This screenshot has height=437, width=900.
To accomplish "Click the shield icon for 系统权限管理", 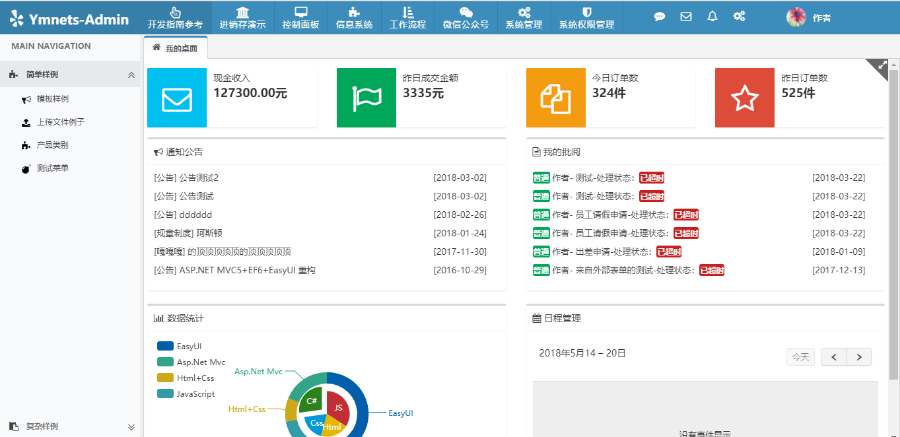I will [x=587, y=13].
